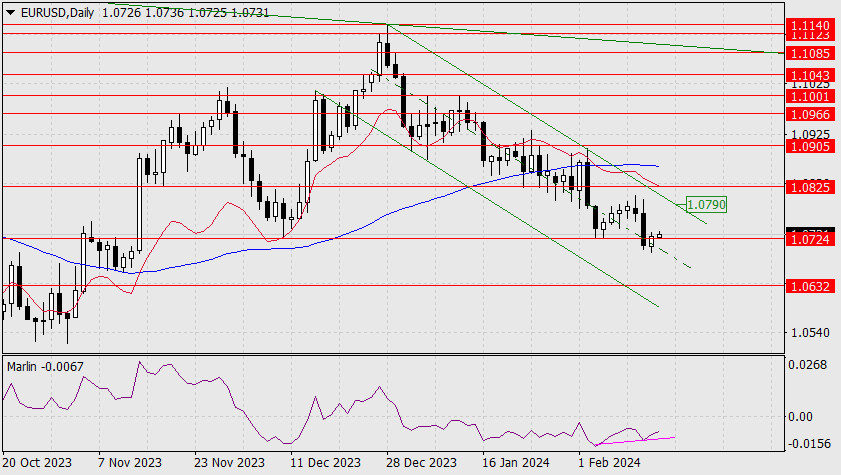Click the green 1.0790 target label
Viewport: 841px width, 475px height.
point(706,204)
